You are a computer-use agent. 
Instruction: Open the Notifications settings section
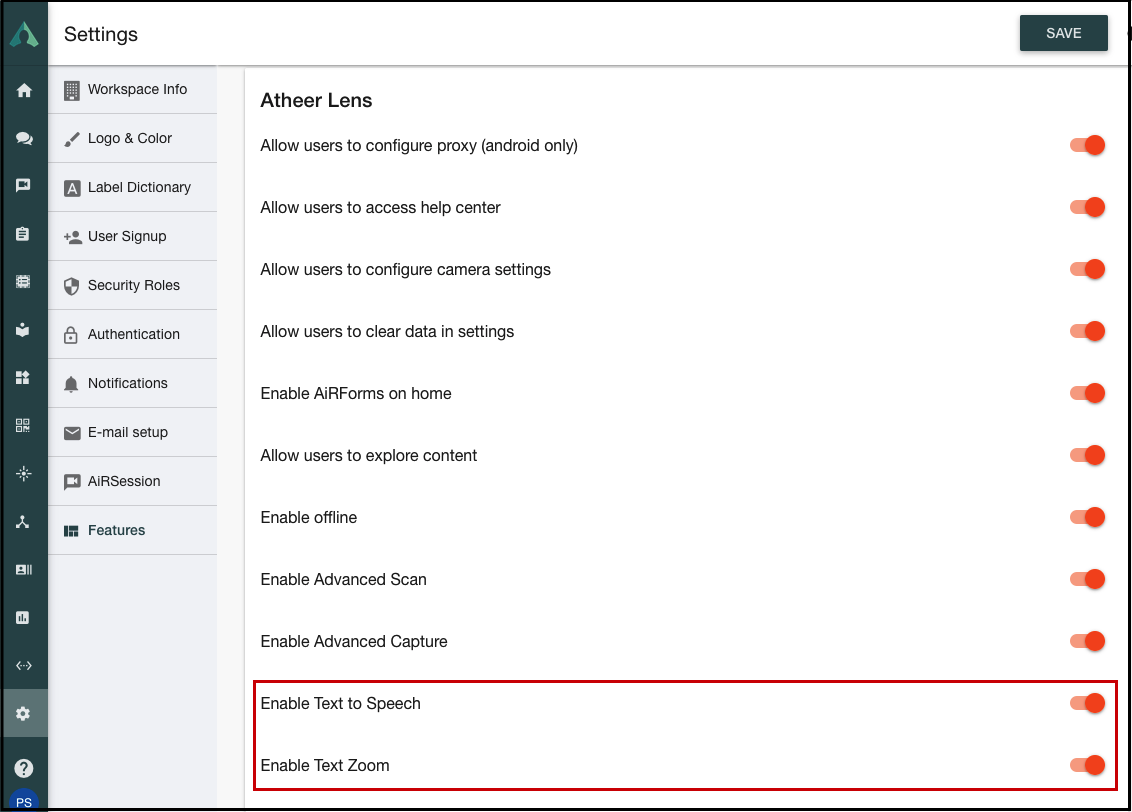[132, 384]
